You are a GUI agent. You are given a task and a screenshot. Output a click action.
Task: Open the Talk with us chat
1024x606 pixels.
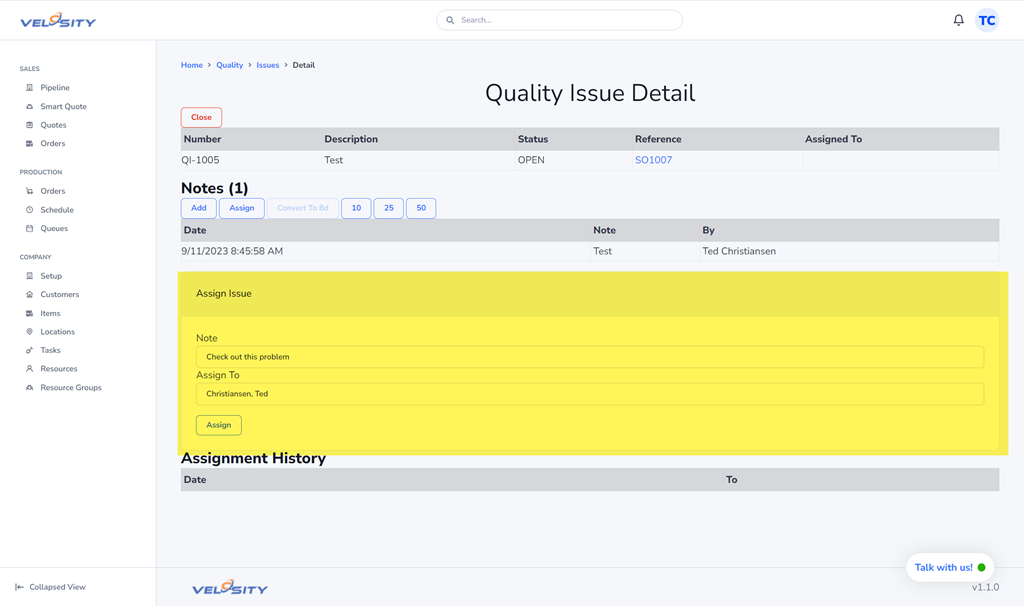950,567
